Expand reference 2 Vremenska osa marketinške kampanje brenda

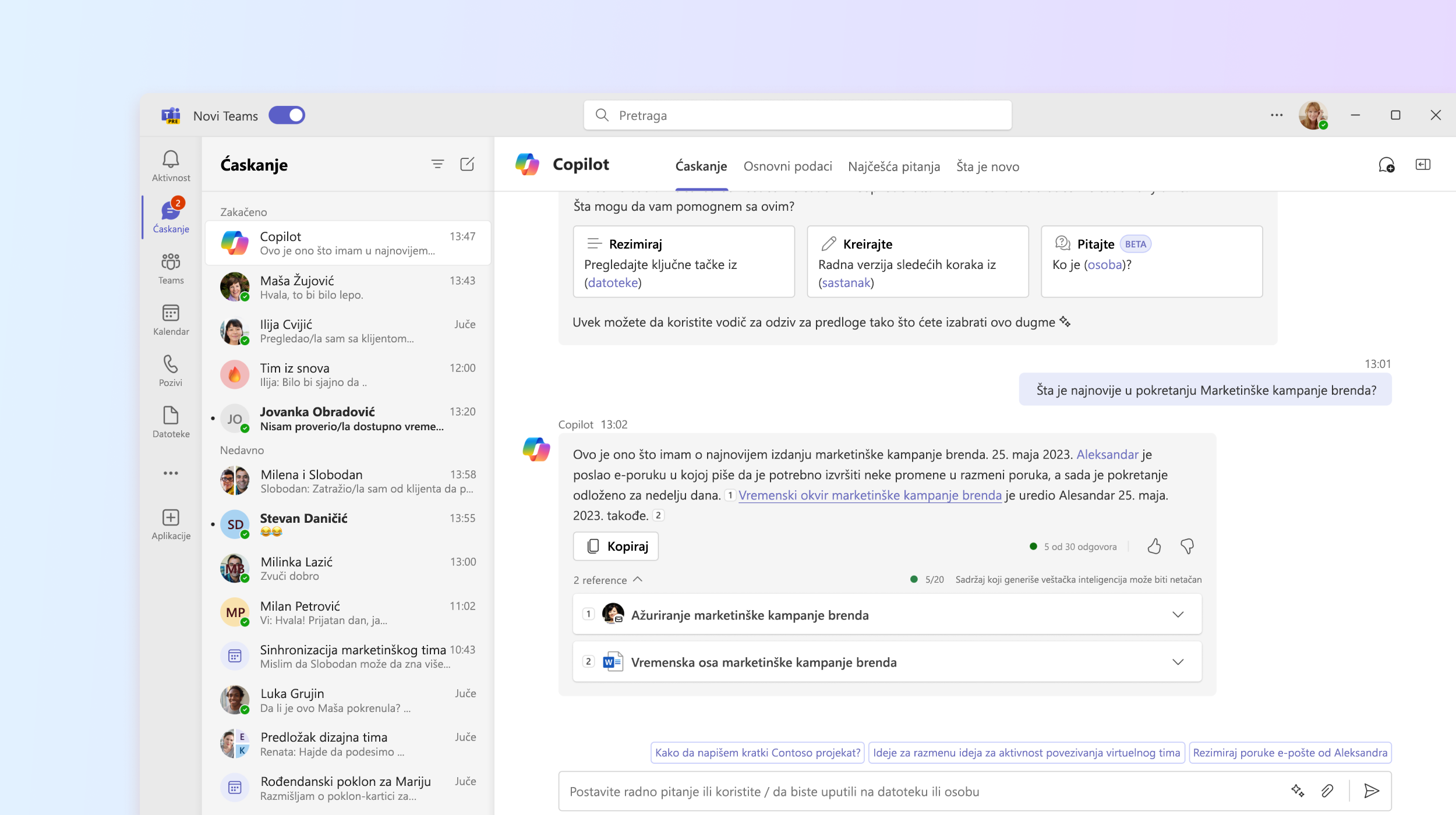pyautogui.click(x=1178, y=662)
